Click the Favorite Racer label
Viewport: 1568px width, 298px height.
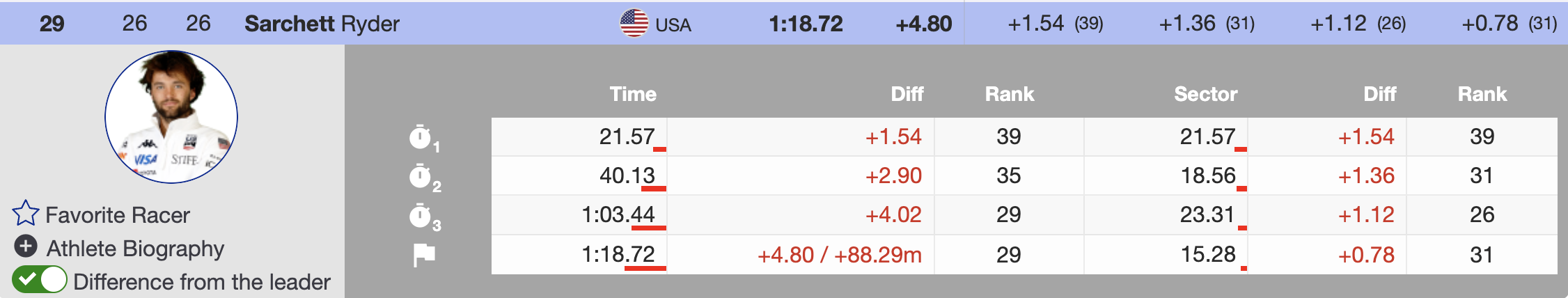pyautogui.click(x=118, y=215)
